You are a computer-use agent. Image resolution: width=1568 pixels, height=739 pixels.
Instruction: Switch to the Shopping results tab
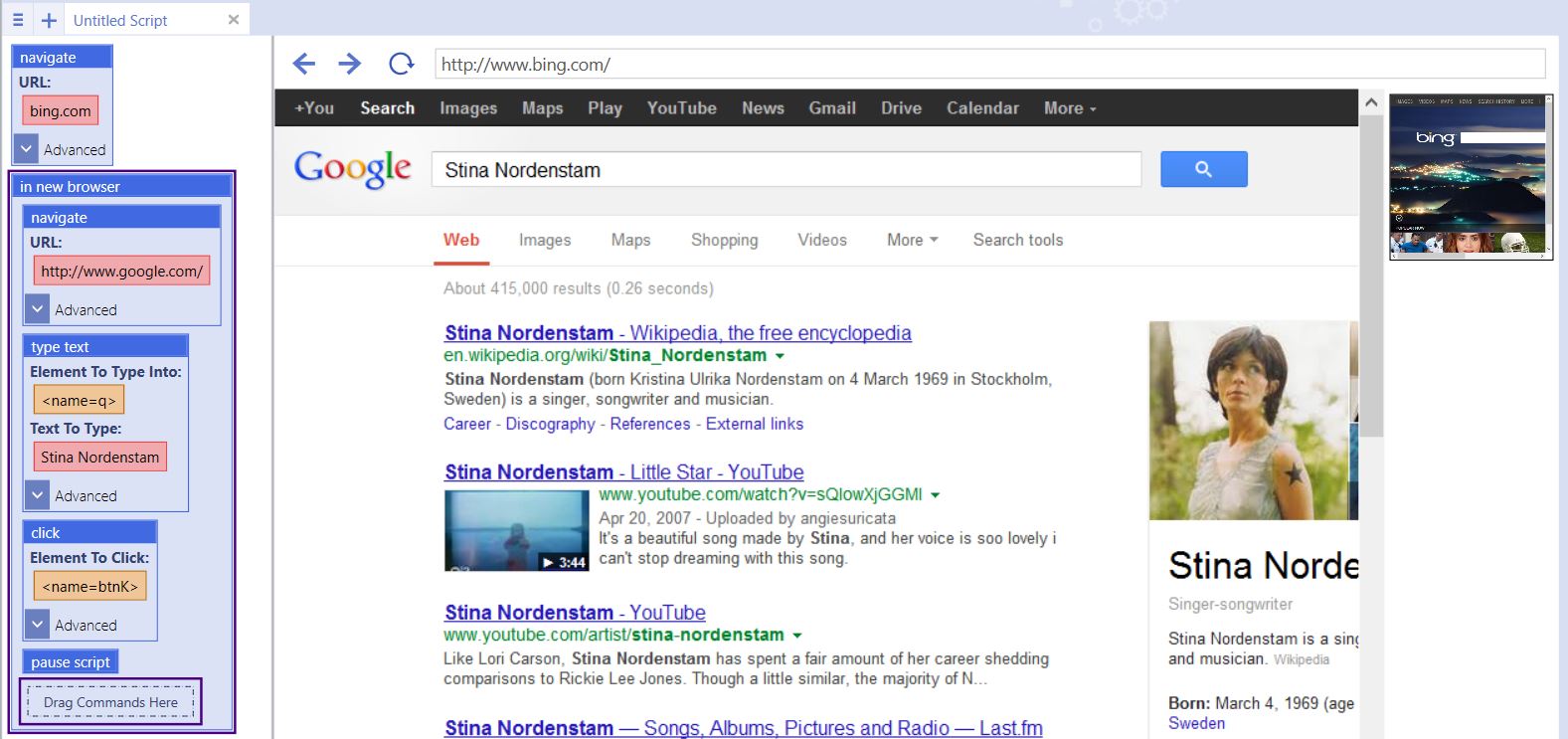pos(725,240)
